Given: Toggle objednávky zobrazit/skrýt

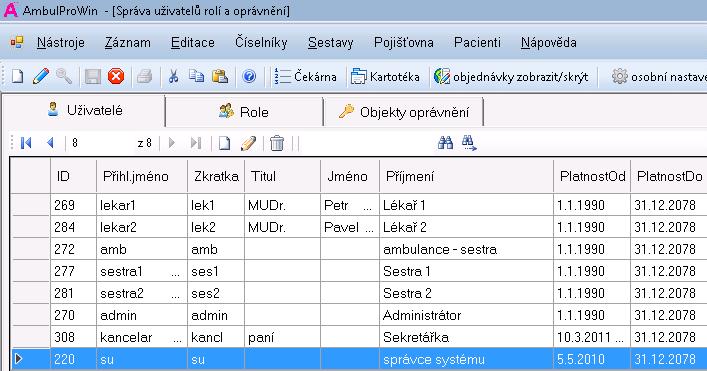Looking at the screenshot, I should pyautogui.click(x=511, y=77).
